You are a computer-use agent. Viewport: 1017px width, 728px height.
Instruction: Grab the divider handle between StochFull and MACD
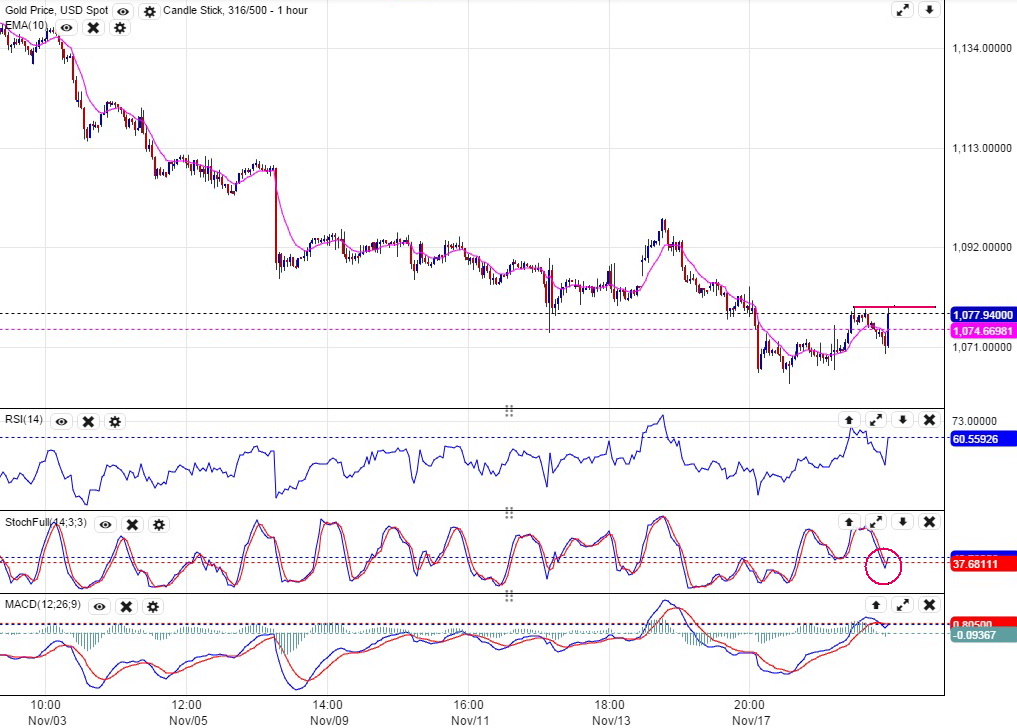click(x=509, y=596)
